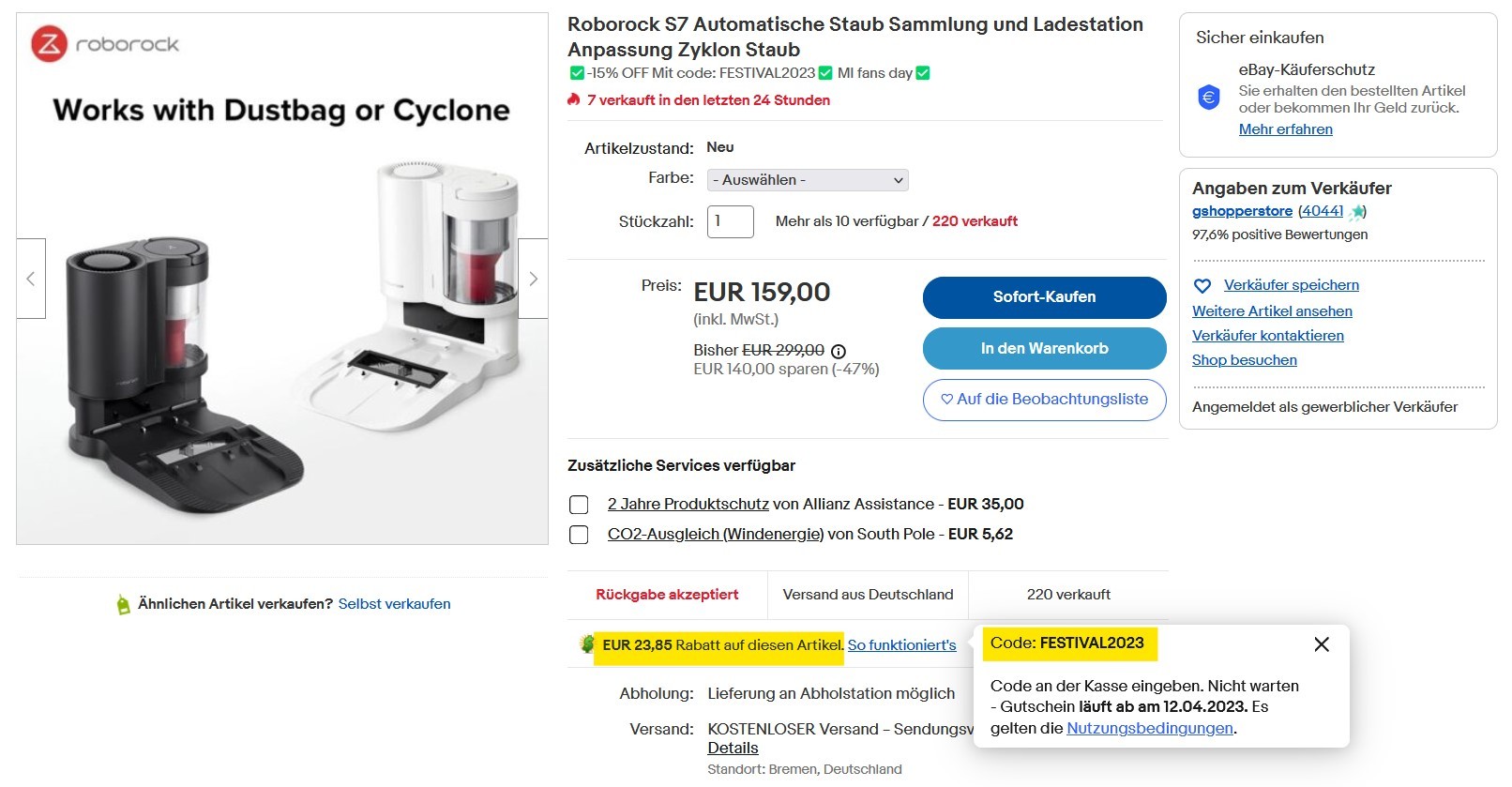The width and height of the screenshot is (1512, 787).
Task: Click the eBay-Käuferschutz euro shield icon
Action: [x=1209, y=97]
